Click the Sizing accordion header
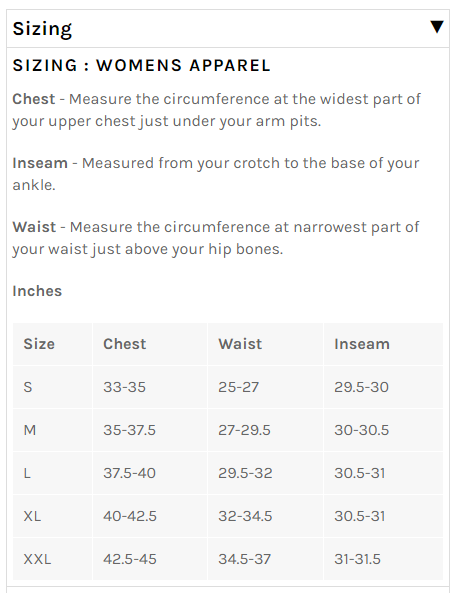This screenshot has width=457, height=593. tap(228, 28)
